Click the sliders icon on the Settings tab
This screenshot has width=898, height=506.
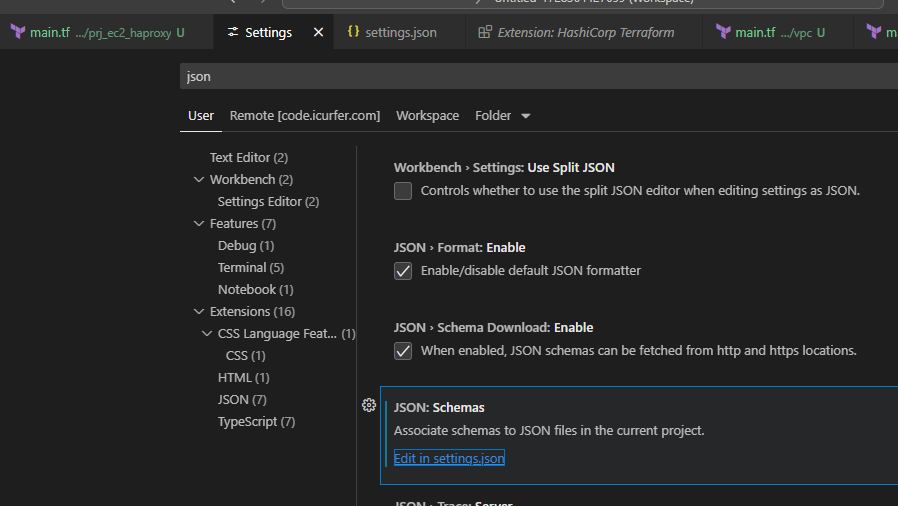point(233,33)
